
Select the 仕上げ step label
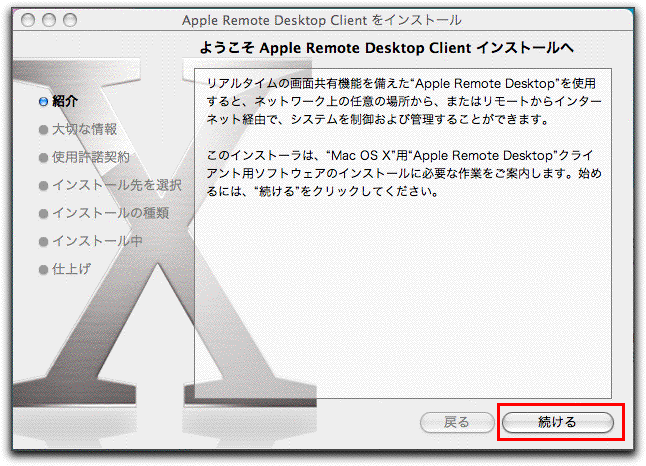[x=71, y=269]
